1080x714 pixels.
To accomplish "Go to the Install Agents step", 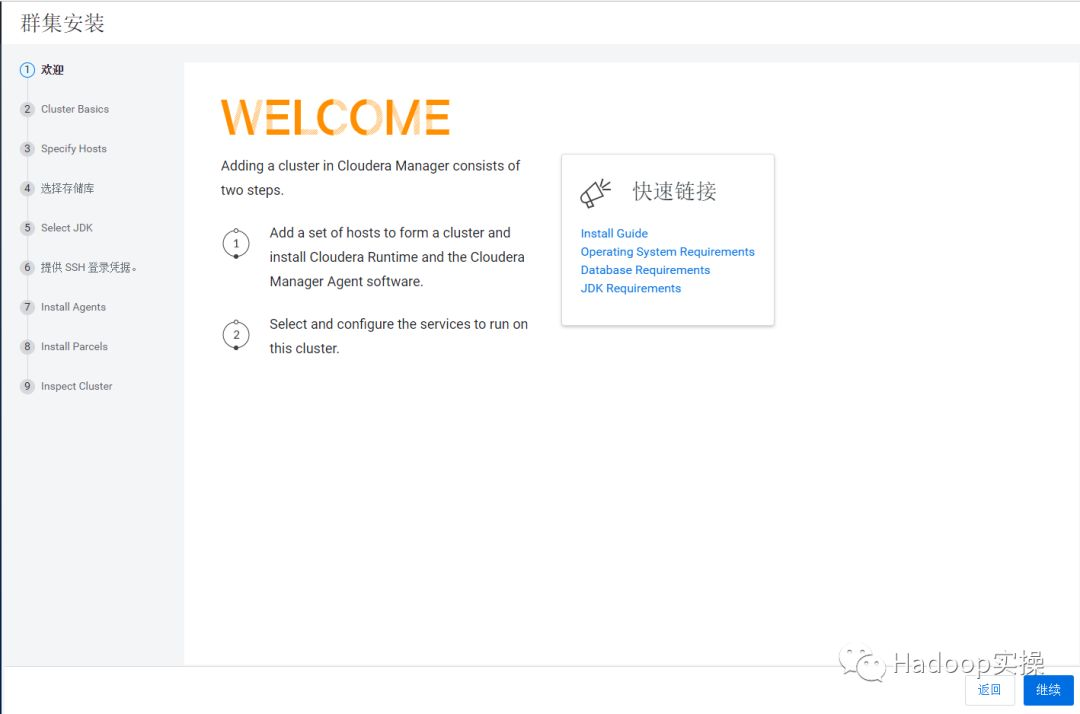I will pyautogui.click(x=74, y=307).
